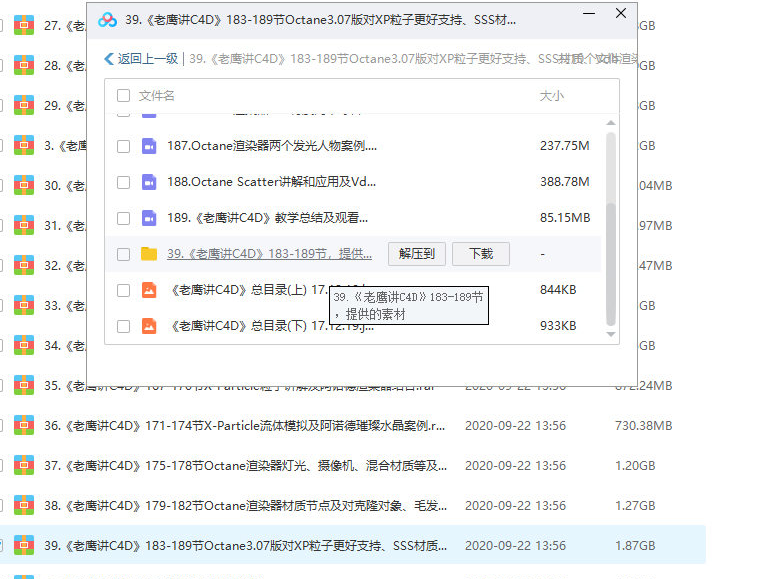
Task: Click video file icon for 188.Octane Scatter
Action: click(x=149, y=182)
